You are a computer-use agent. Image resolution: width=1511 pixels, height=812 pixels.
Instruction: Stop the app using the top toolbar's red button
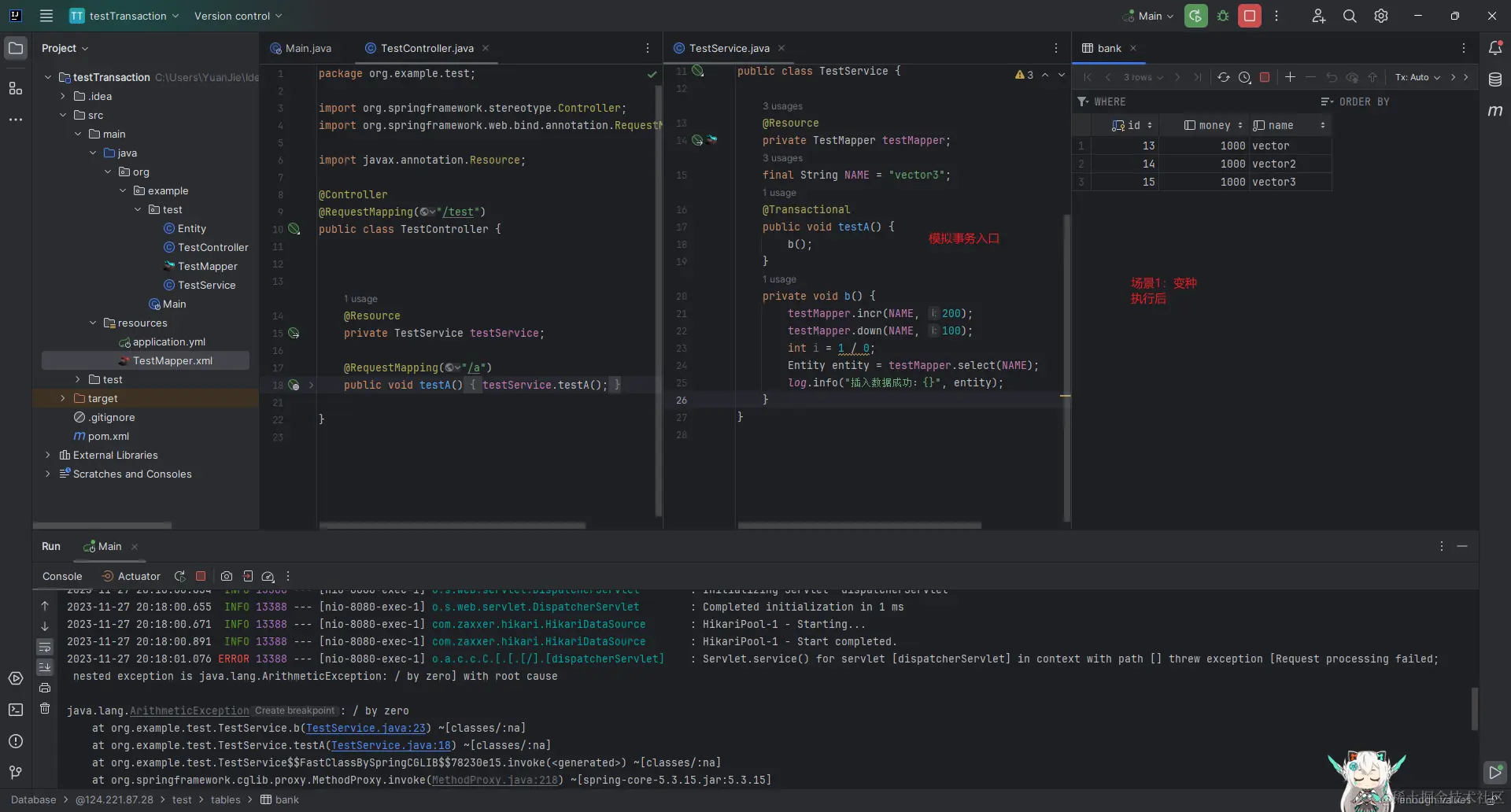click(1250, 16)
